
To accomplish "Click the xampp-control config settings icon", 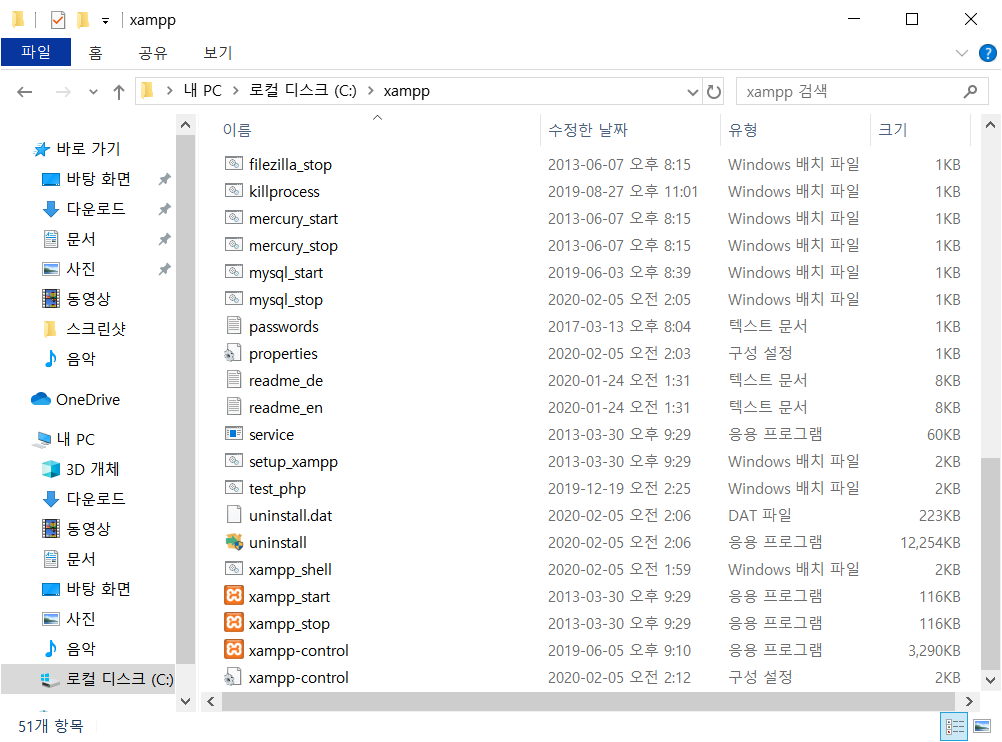I will click(x=233, y=677).
